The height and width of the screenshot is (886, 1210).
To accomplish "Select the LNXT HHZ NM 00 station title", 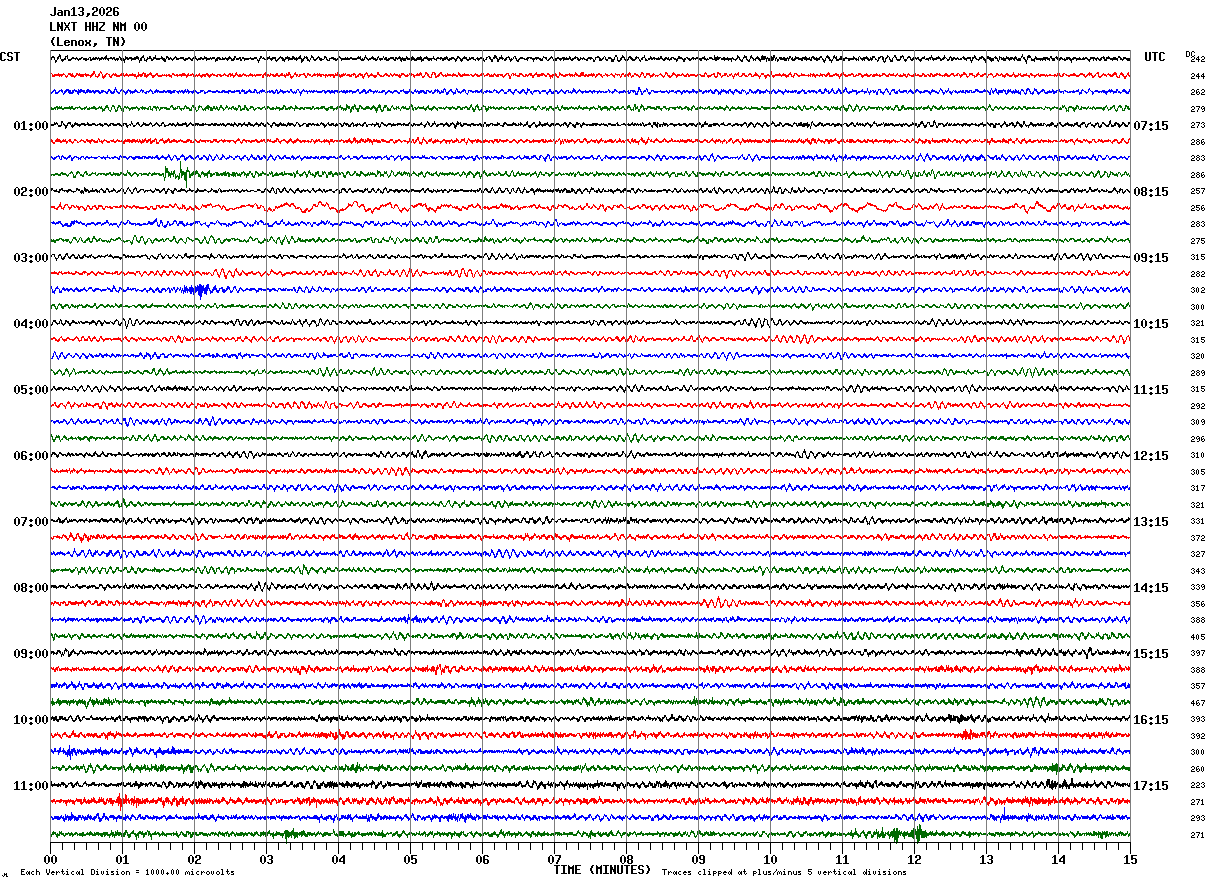I will (x=98, y=27).
